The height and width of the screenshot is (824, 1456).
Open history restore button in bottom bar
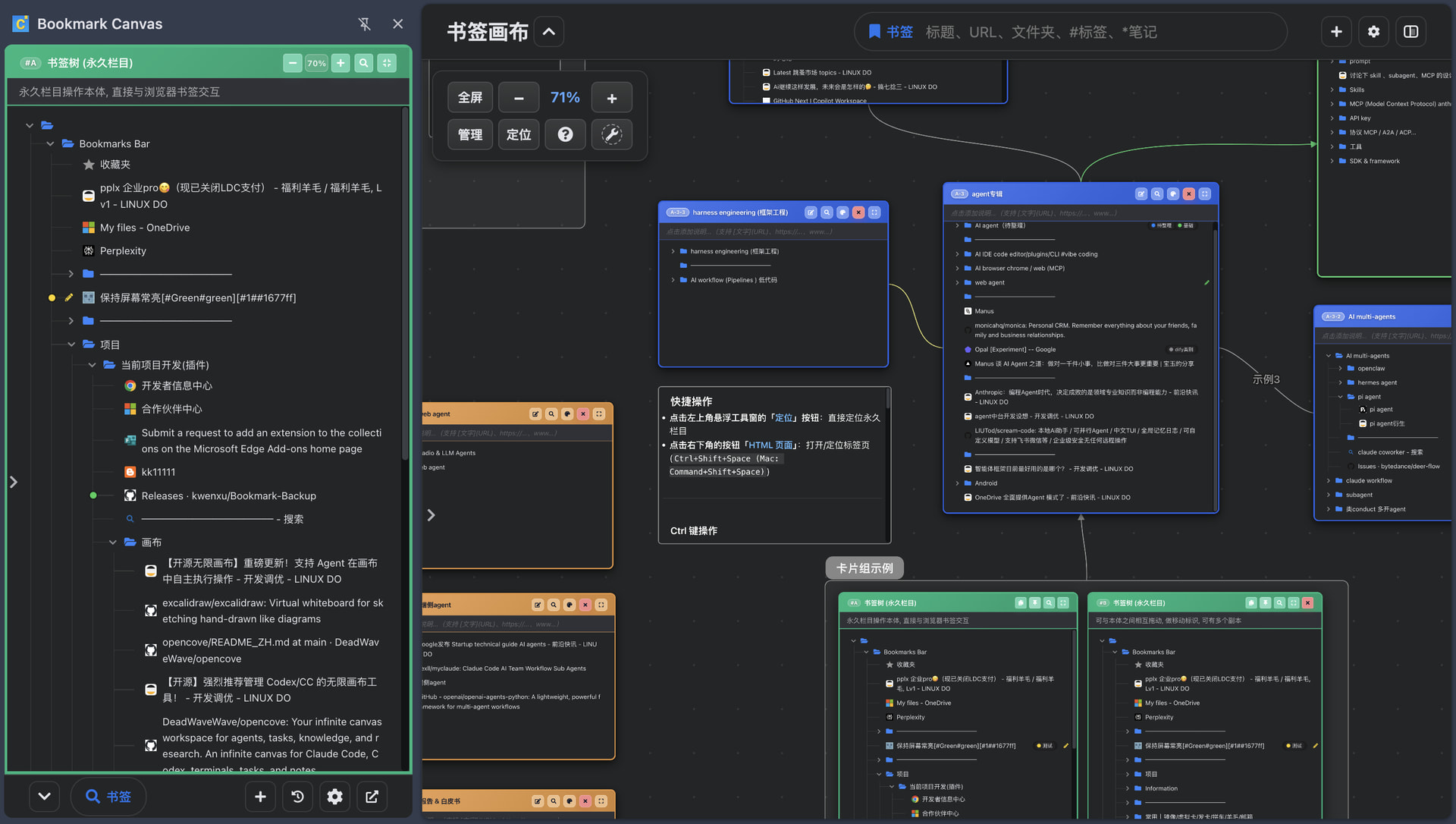[297, 797]
